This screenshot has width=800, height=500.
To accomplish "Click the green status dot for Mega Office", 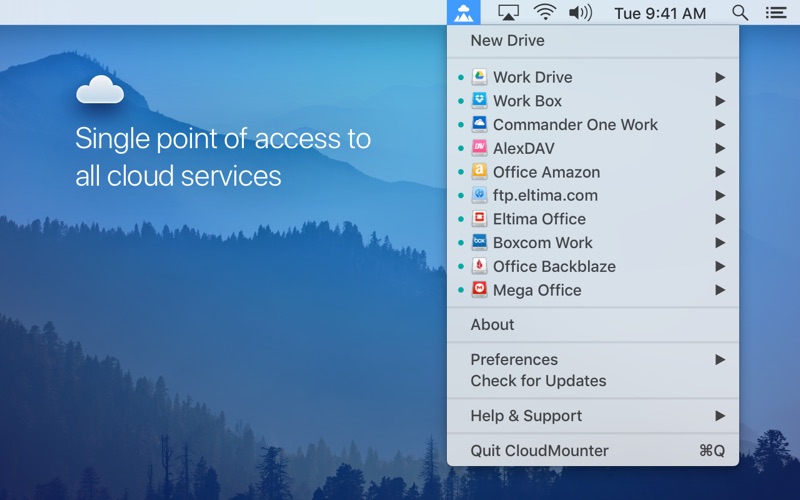I will (461, 290).
